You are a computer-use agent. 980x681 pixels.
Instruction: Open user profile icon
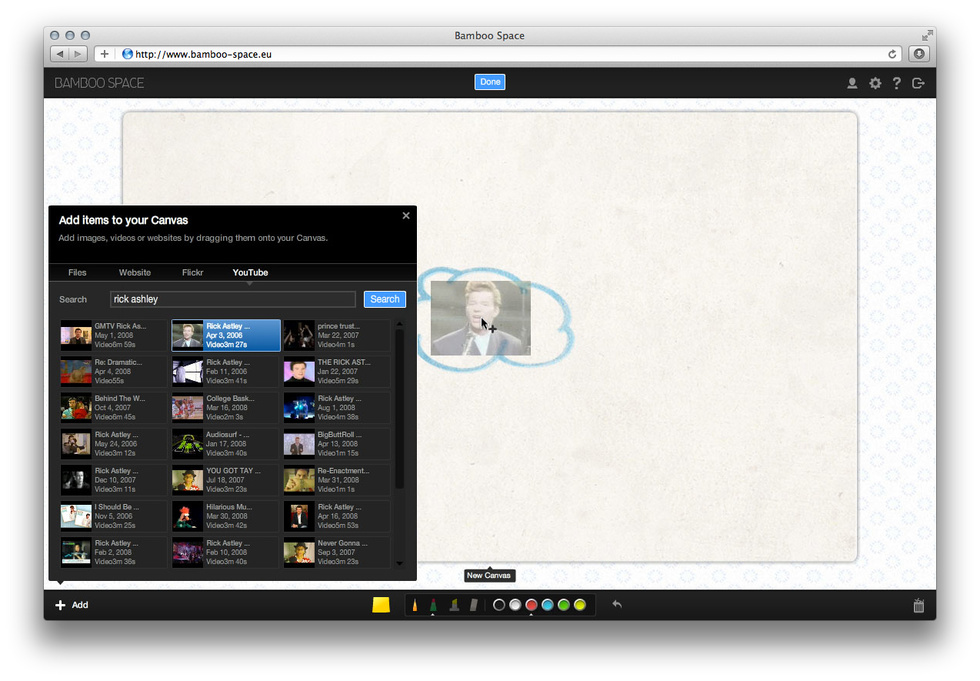tap(852, 83)
